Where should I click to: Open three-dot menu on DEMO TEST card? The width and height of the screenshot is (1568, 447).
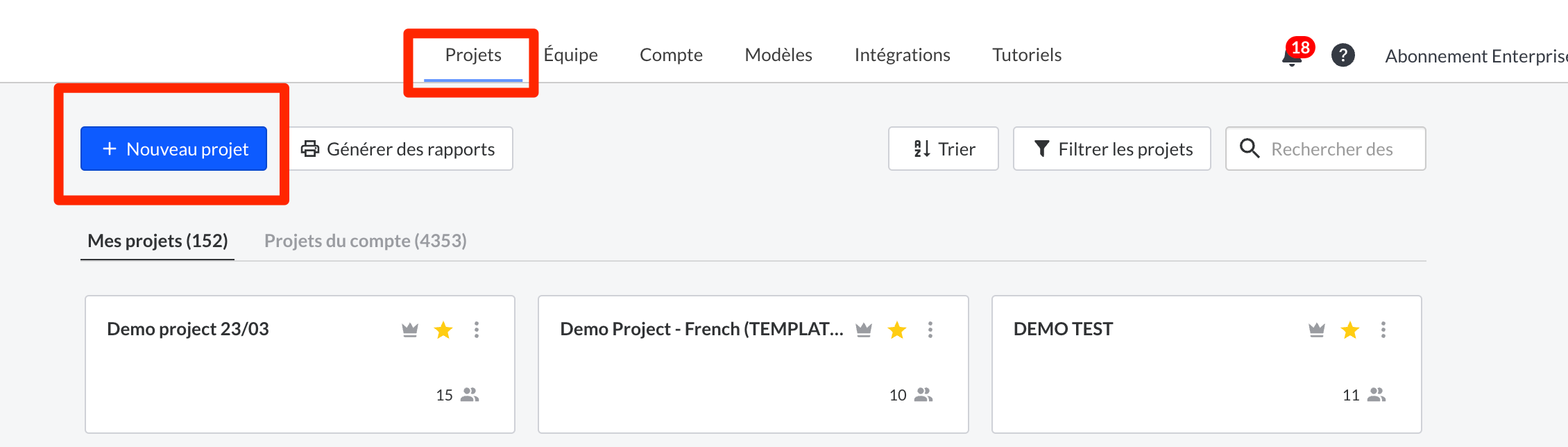1383,330
